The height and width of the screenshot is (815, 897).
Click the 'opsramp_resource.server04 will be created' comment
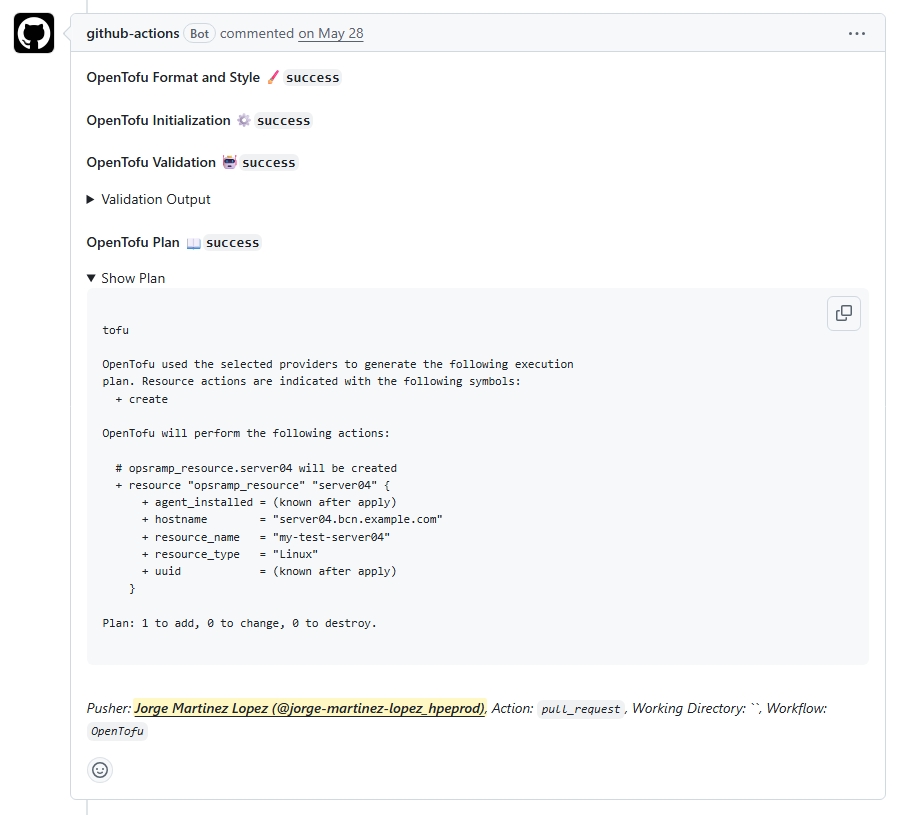coord(256,468)
